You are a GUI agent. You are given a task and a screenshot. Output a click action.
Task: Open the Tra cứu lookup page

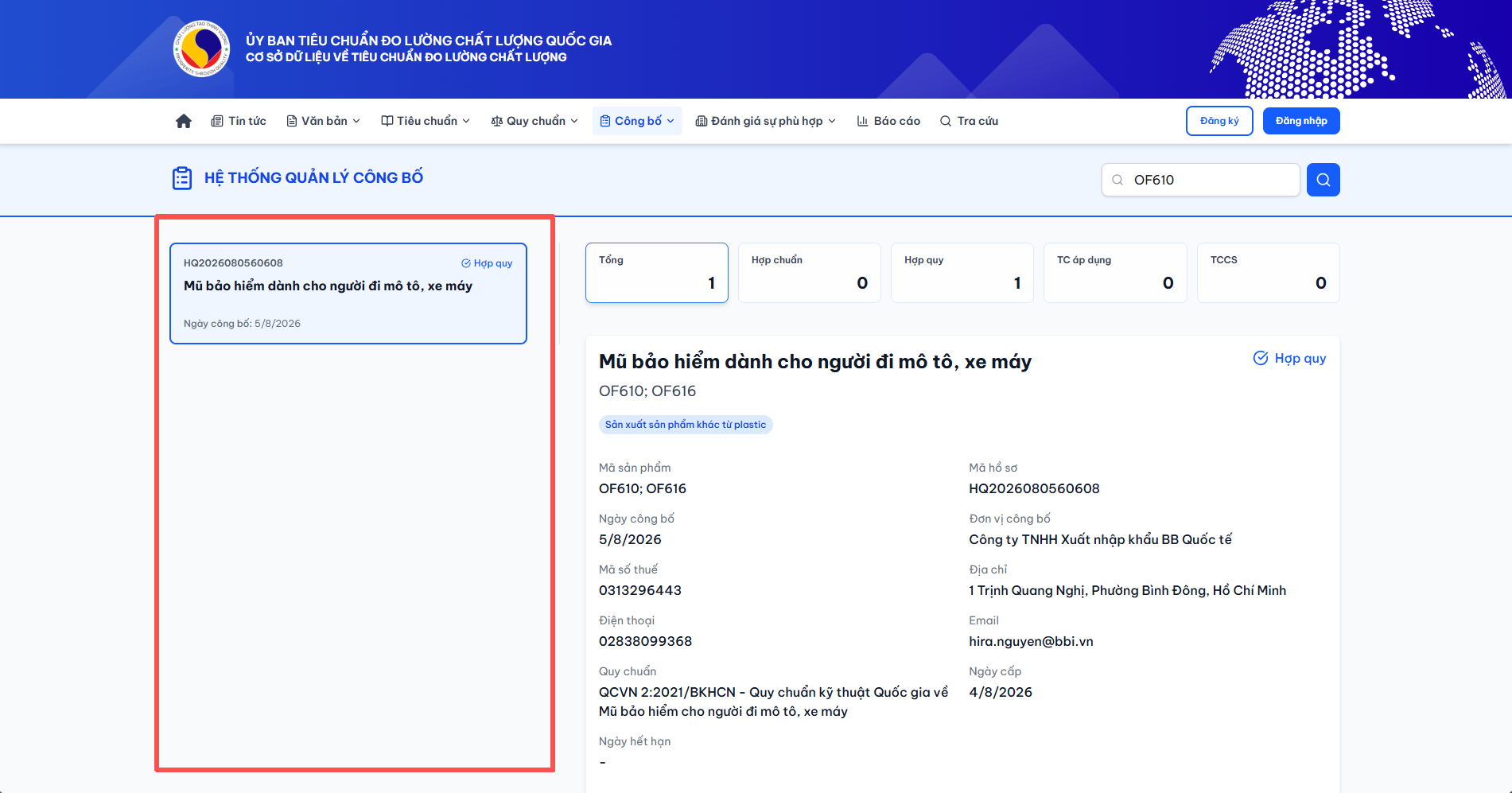[x=969, y=121]
